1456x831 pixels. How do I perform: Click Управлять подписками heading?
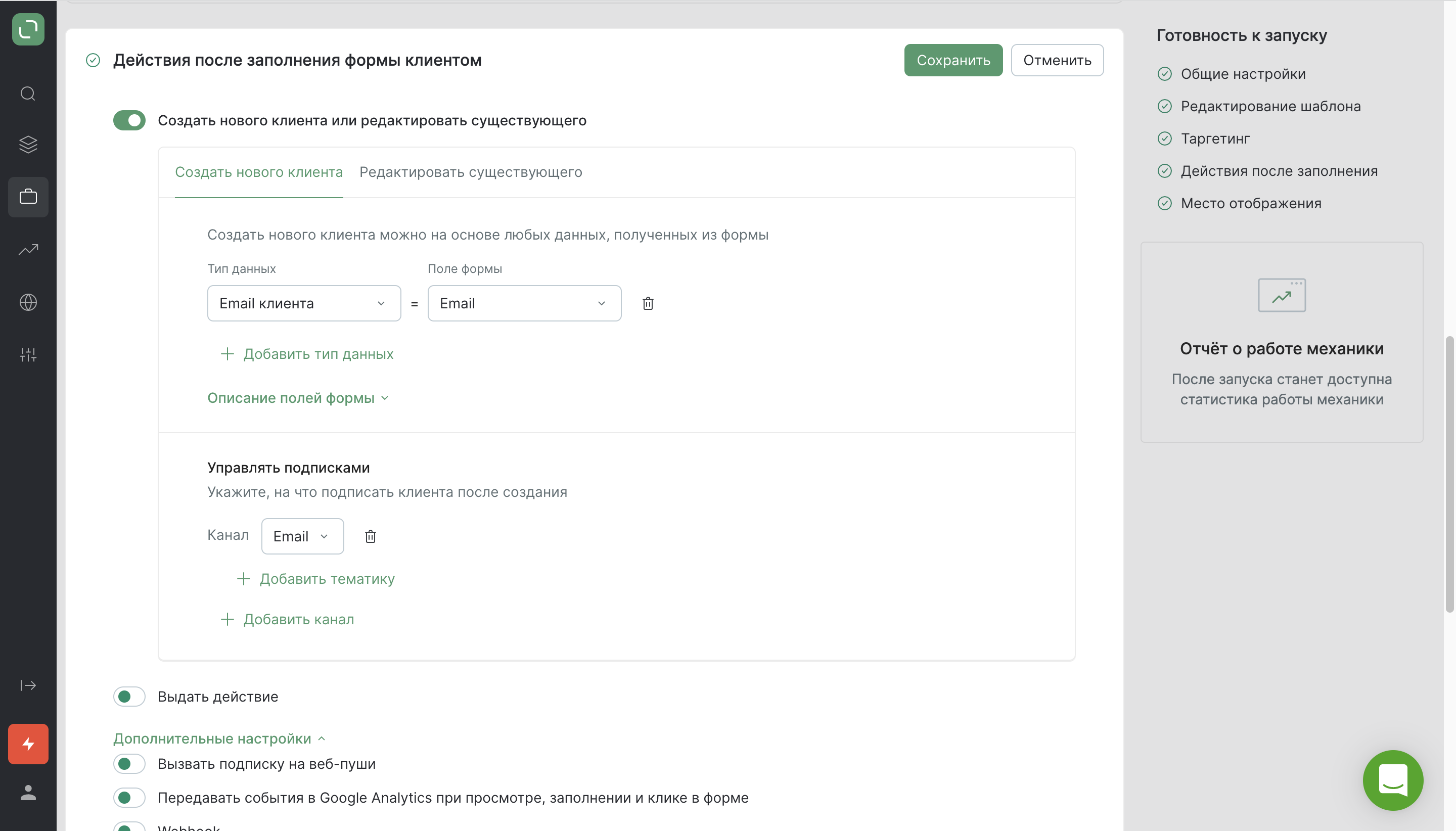pyautogui.click(x=288, y=468)
